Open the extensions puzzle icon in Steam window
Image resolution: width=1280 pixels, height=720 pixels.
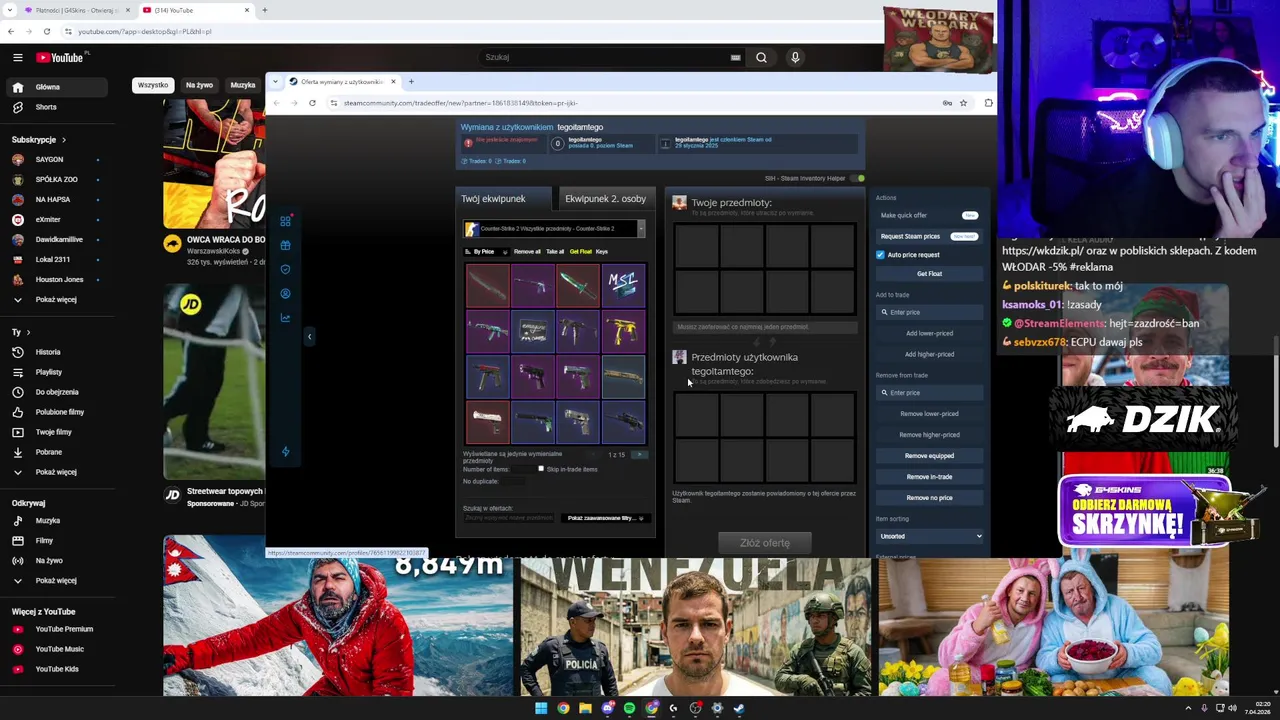pyautogui.click(x=988, y=103)
